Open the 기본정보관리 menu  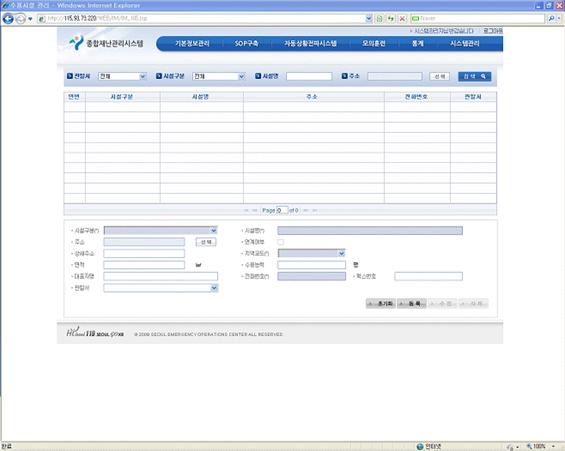click(192, 44)
